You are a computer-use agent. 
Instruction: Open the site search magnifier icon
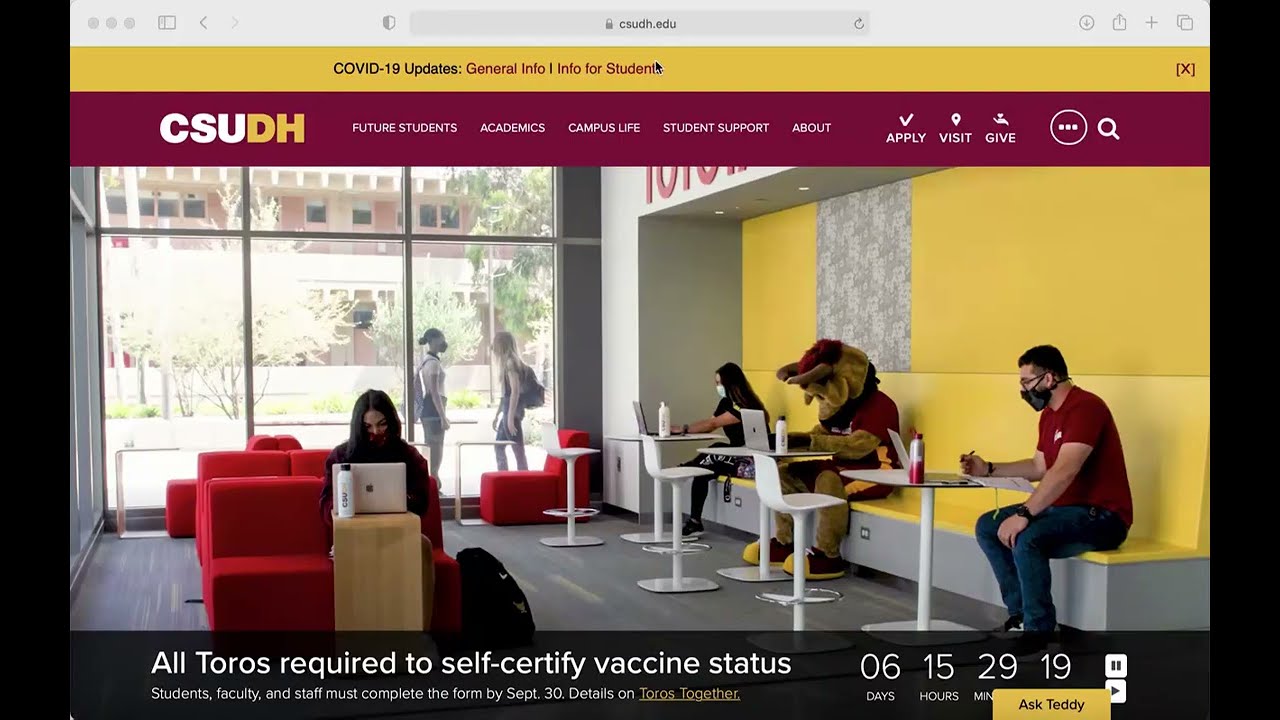point(1108,128)
